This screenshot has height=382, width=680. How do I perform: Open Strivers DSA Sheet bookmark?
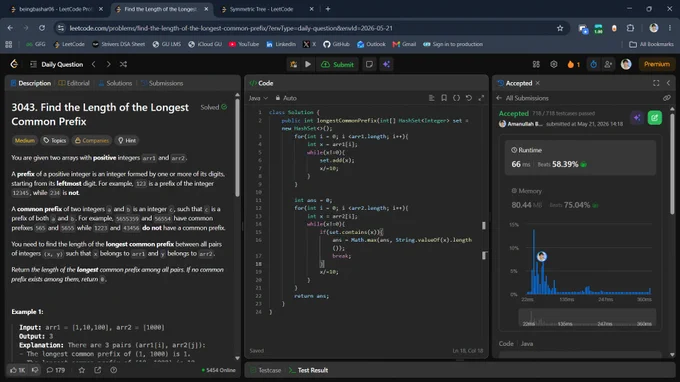[118, 44]
